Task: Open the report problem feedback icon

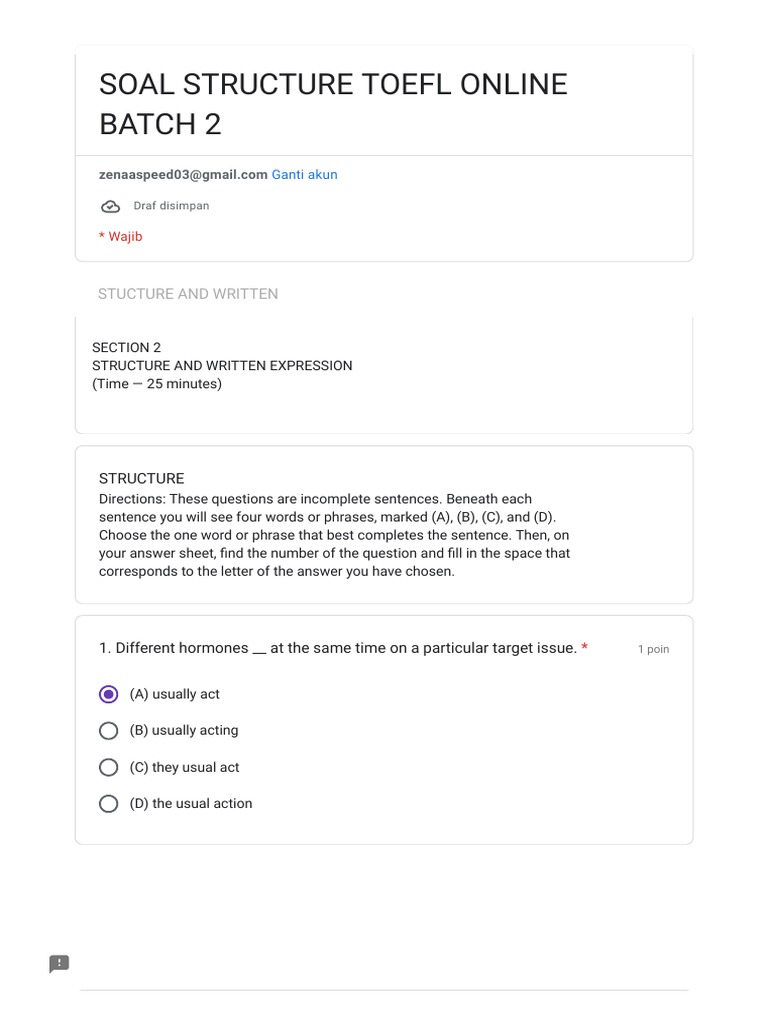Action: pyautogui.click(x=59, y=964)
